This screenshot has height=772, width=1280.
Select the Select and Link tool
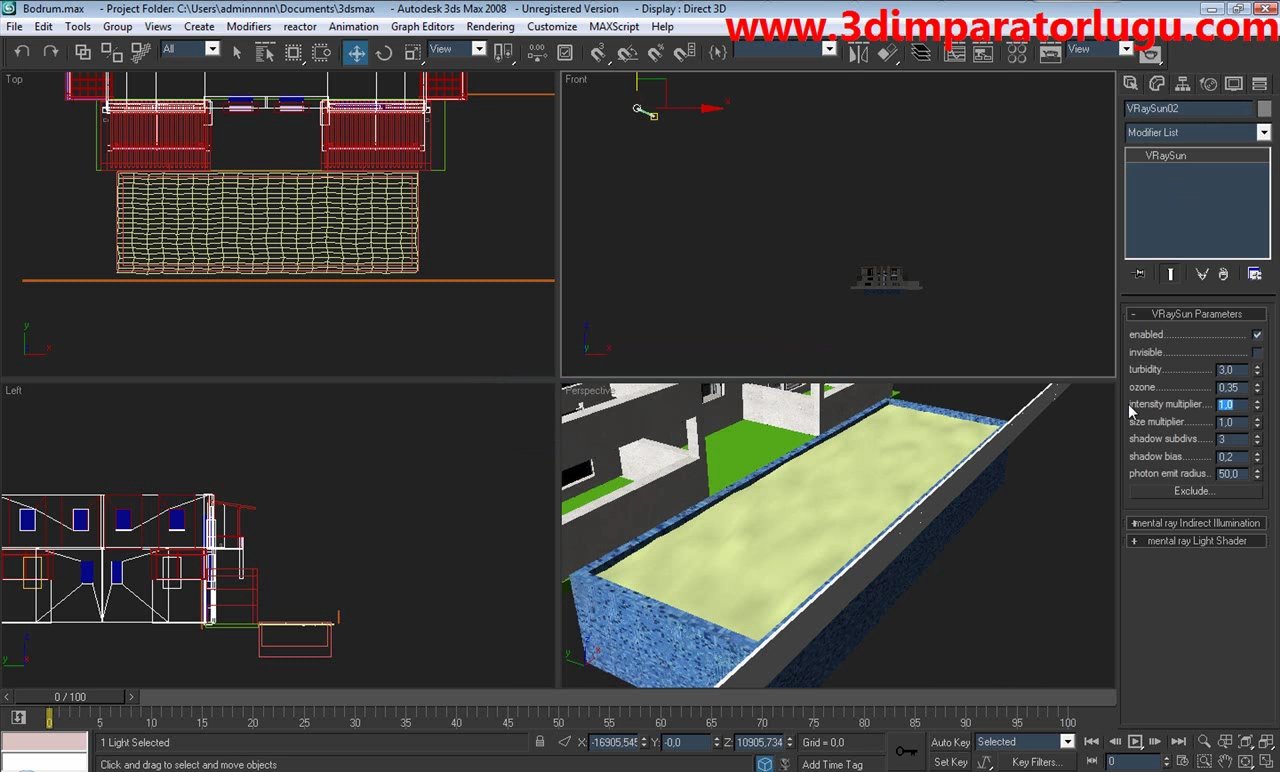click(83, 52)
